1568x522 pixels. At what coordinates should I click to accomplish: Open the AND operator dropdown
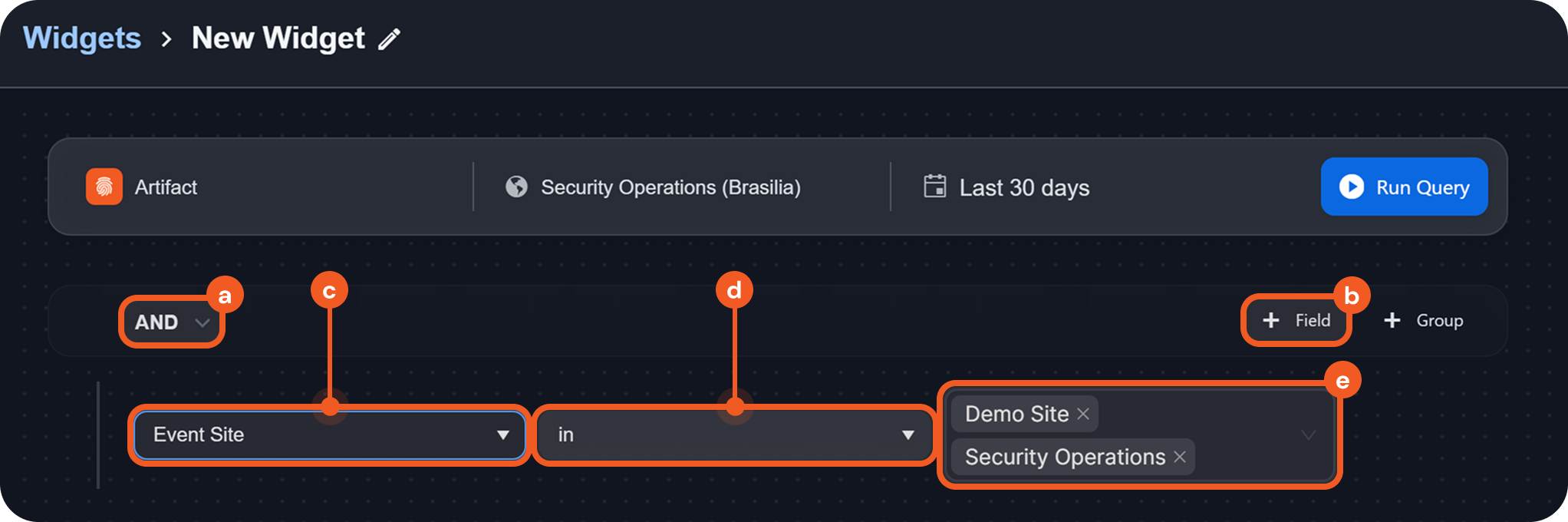(172, 322)
